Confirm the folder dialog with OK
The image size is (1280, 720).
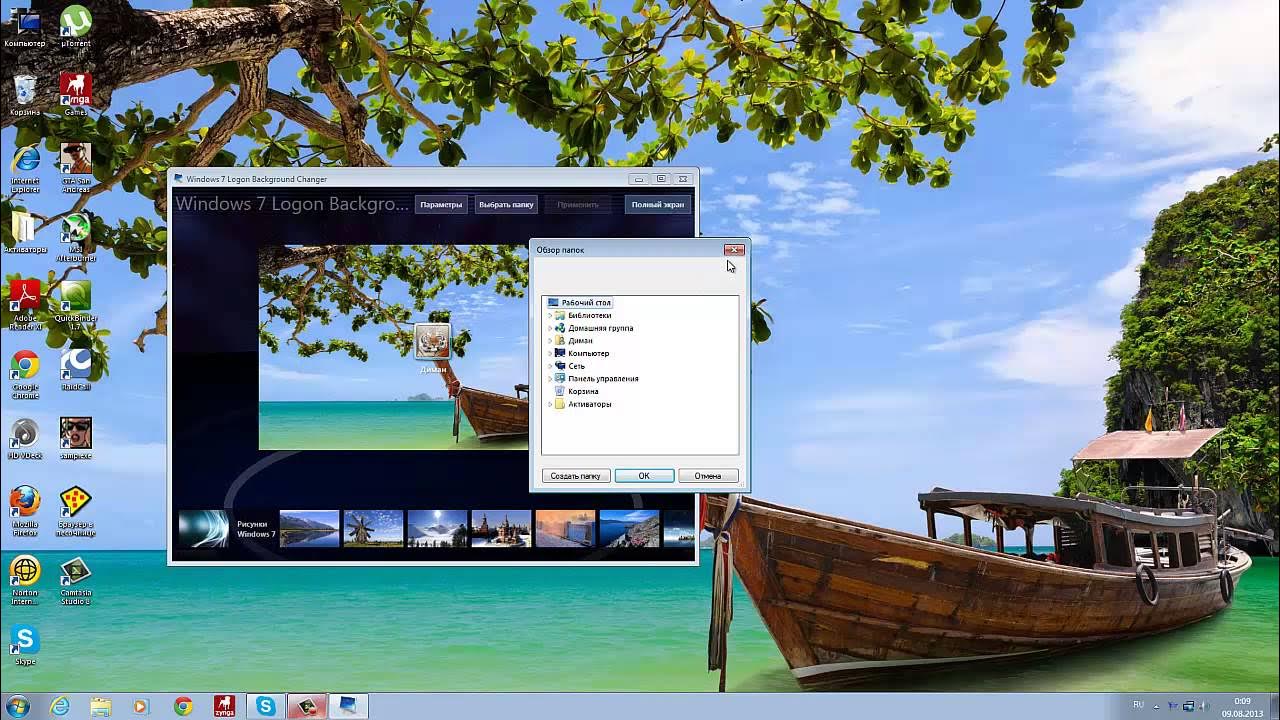click(x=644, y=476)
